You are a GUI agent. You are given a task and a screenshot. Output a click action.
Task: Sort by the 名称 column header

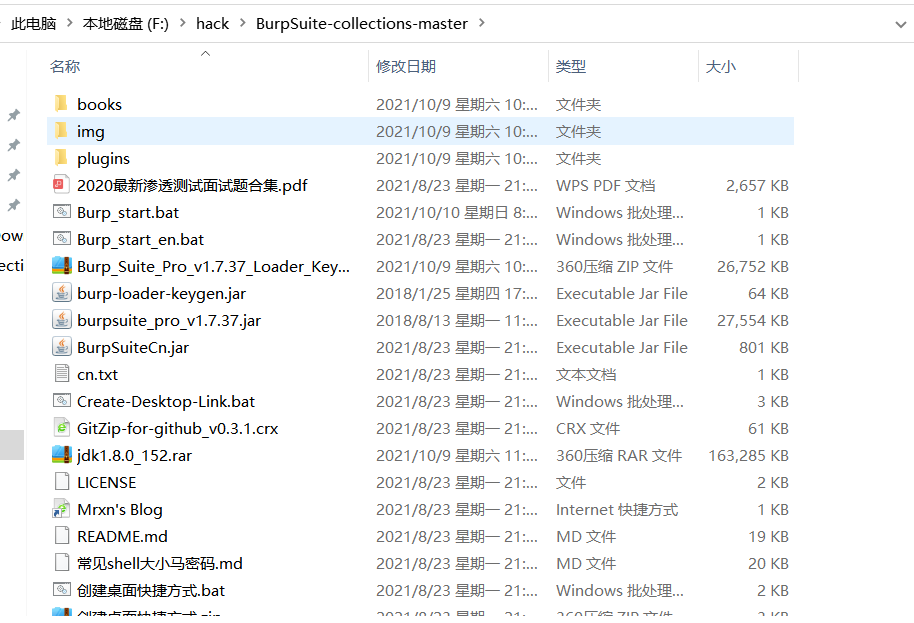[x=65, y=66]
